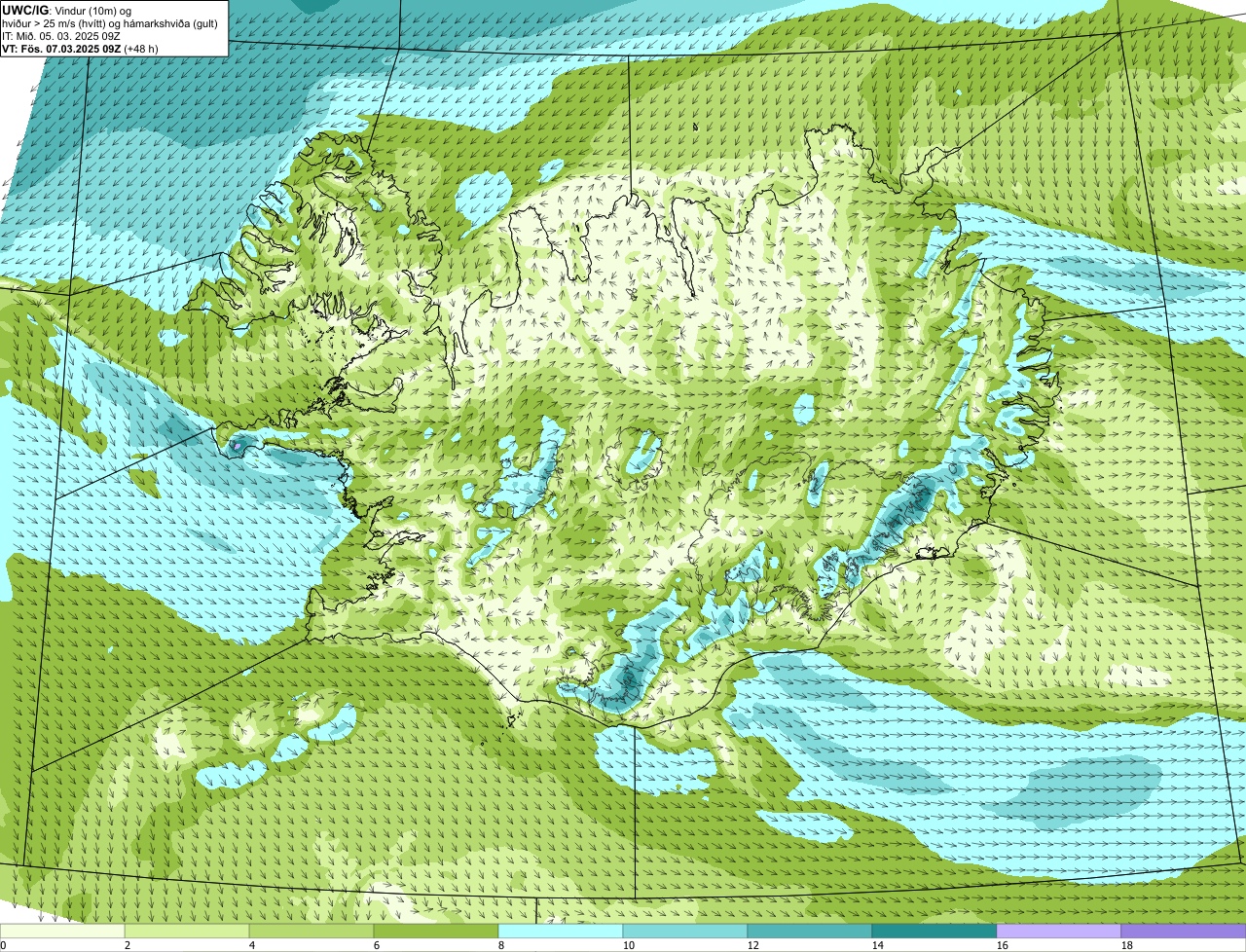This screenshot has width=1246, height=952.
Task: Click the 0–2 m/s pale cream legend swatch
Action: pyautogui.click(x=62, y=931)
